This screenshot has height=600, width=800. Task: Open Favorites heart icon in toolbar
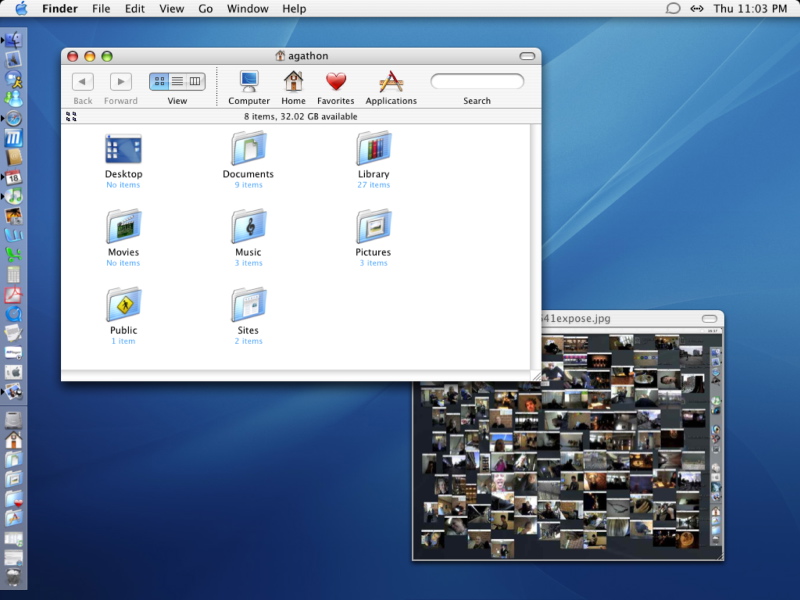coord(336,82)
